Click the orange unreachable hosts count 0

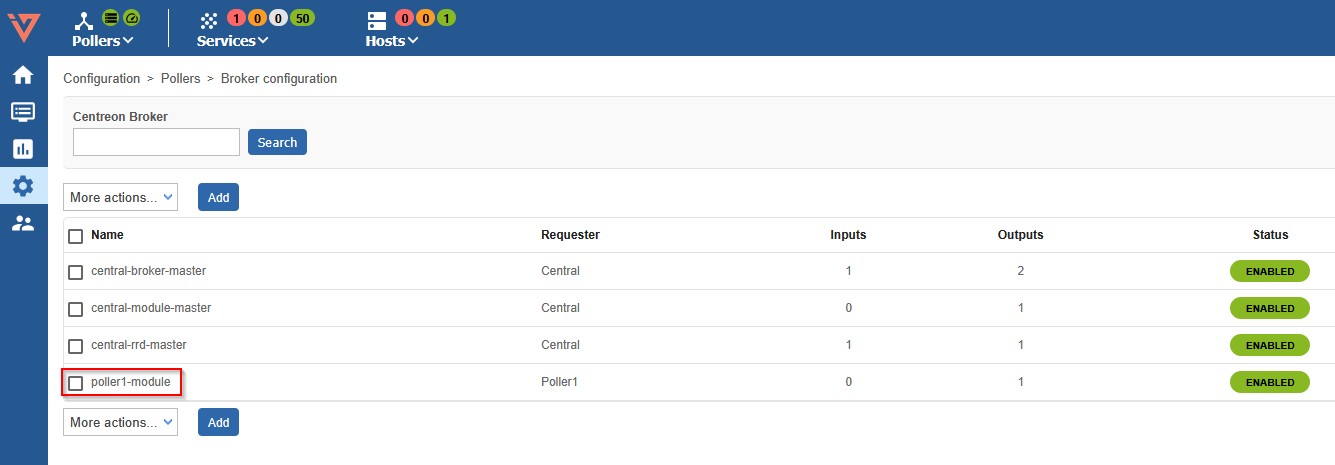[424, 18]
